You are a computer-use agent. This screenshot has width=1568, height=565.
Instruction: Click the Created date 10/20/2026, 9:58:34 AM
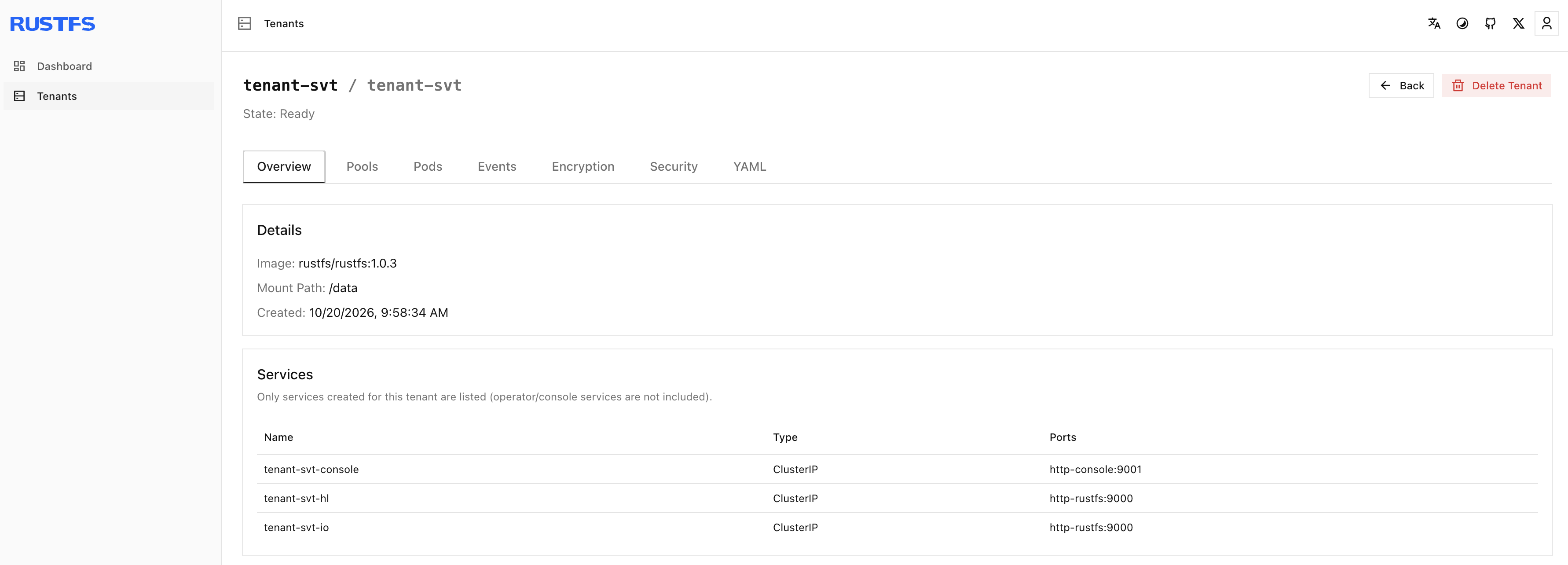pos(379,313)
